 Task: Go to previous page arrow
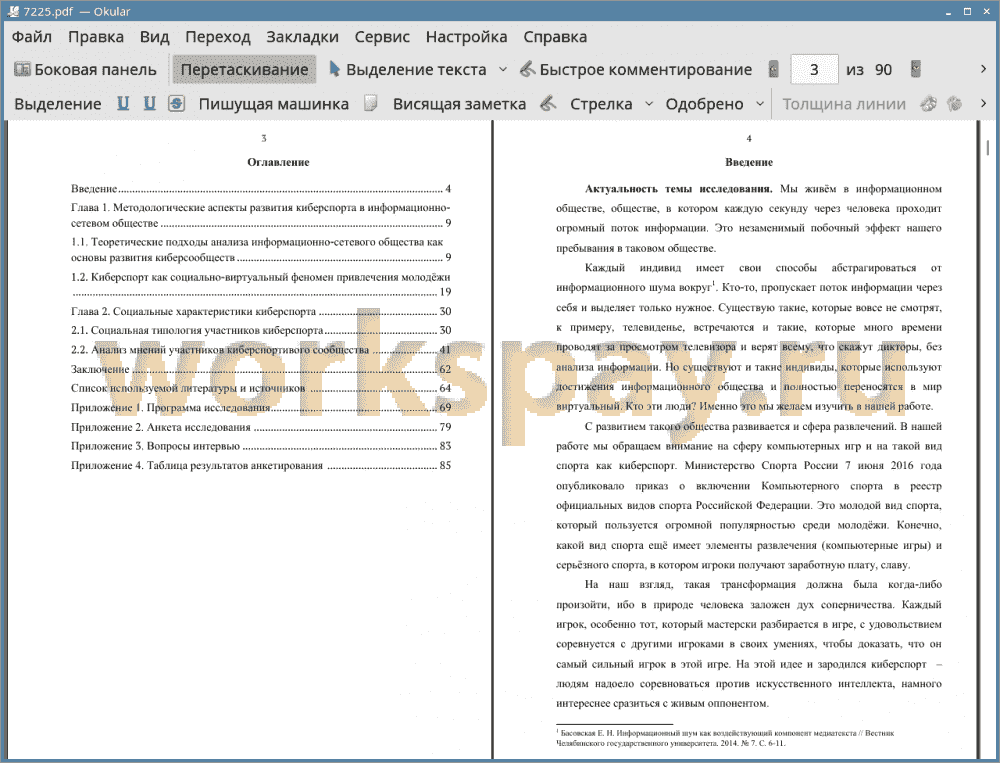coord(774,69)
